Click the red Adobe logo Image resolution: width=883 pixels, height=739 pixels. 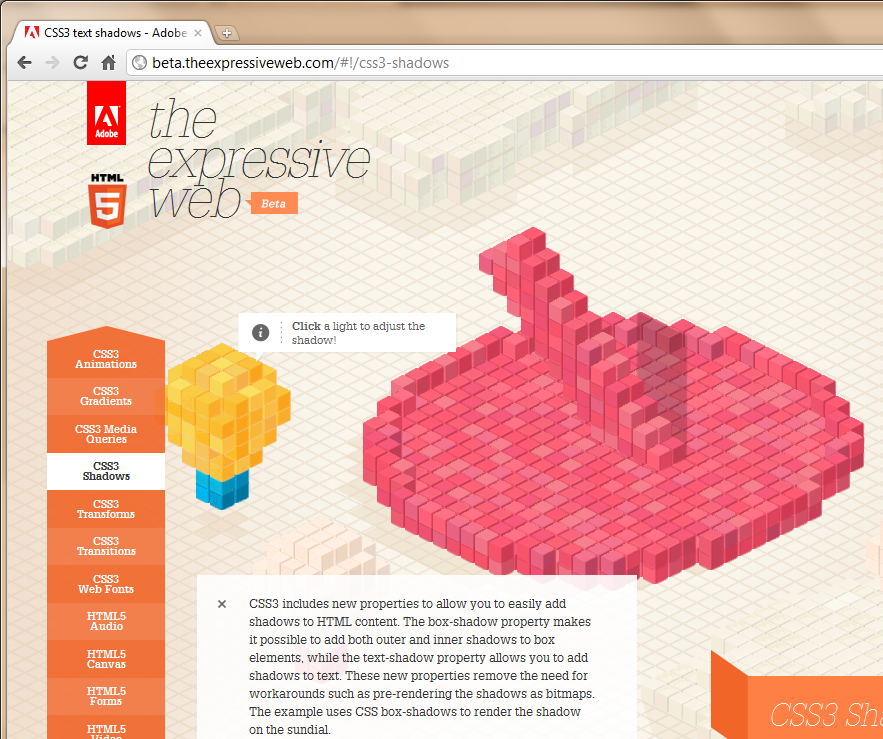coord(105,113)
